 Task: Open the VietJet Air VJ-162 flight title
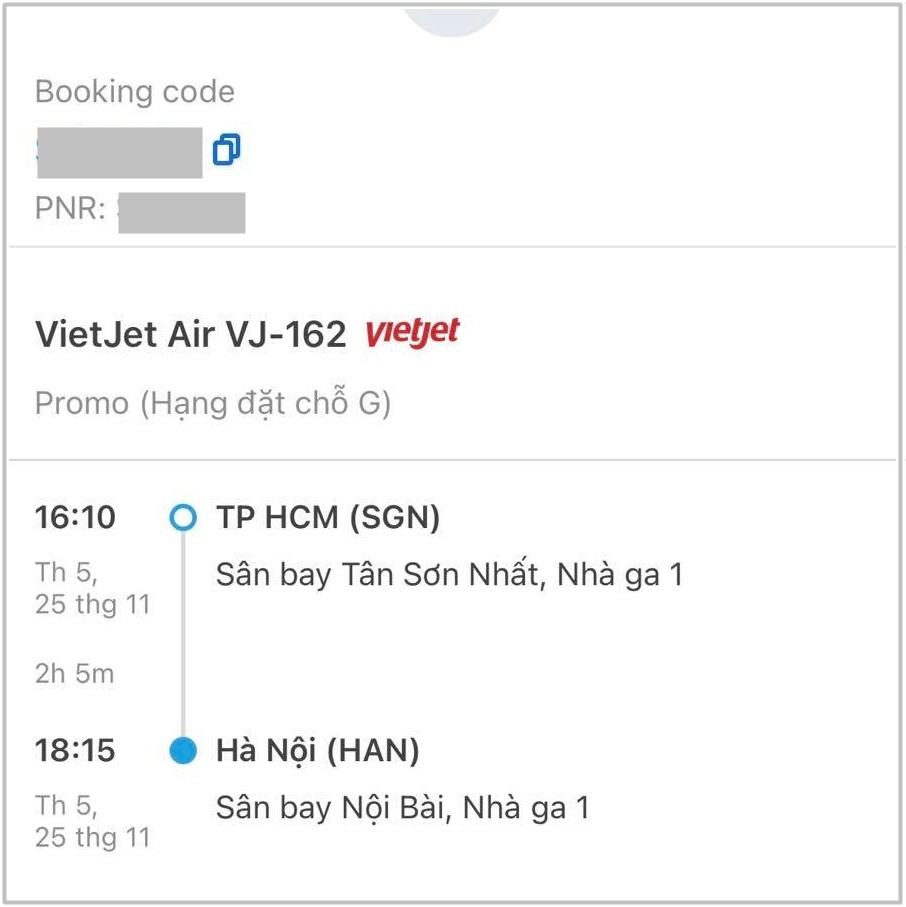(190, 334)
